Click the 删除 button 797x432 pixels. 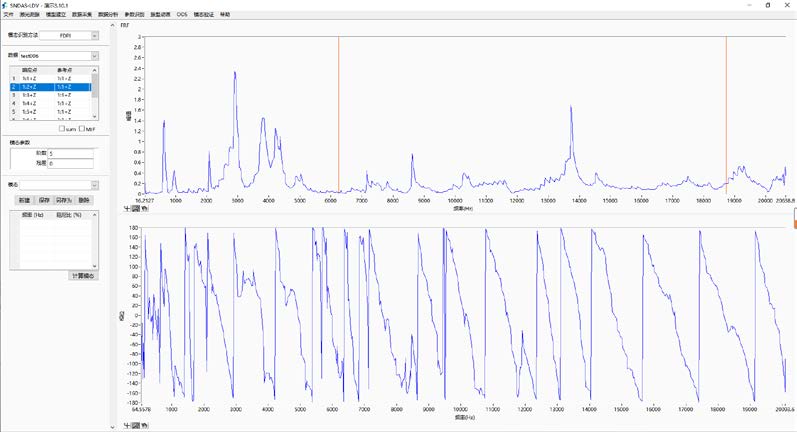click(84, 200)
